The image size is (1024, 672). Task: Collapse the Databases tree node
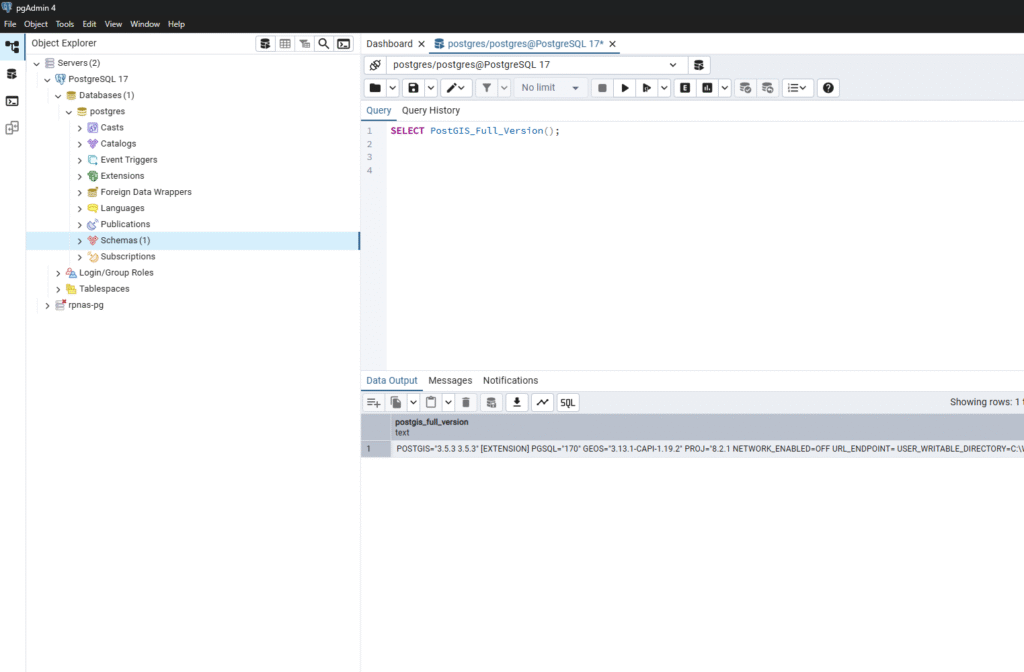tap(58, 96)
